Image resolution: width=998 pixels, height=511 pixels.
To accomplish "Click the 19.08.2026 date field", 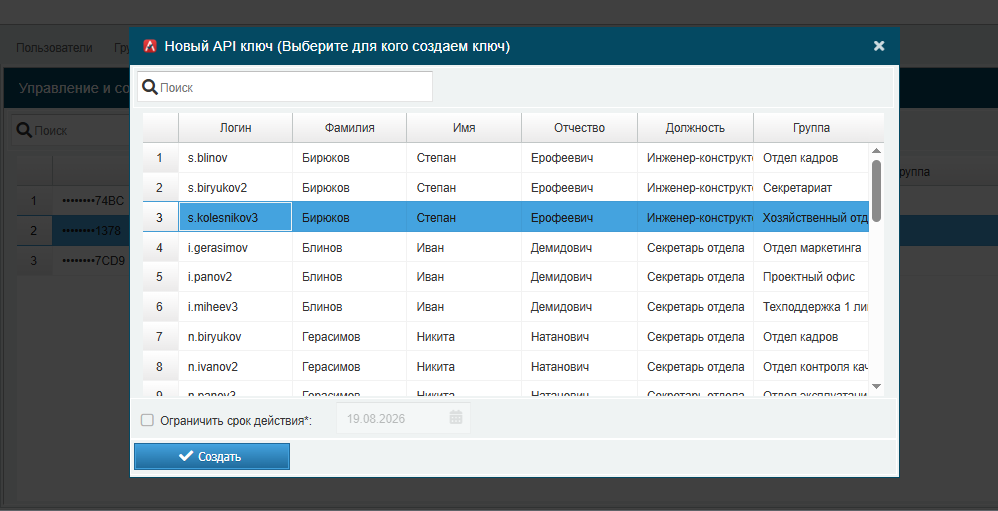I will (x=404, y=418).
